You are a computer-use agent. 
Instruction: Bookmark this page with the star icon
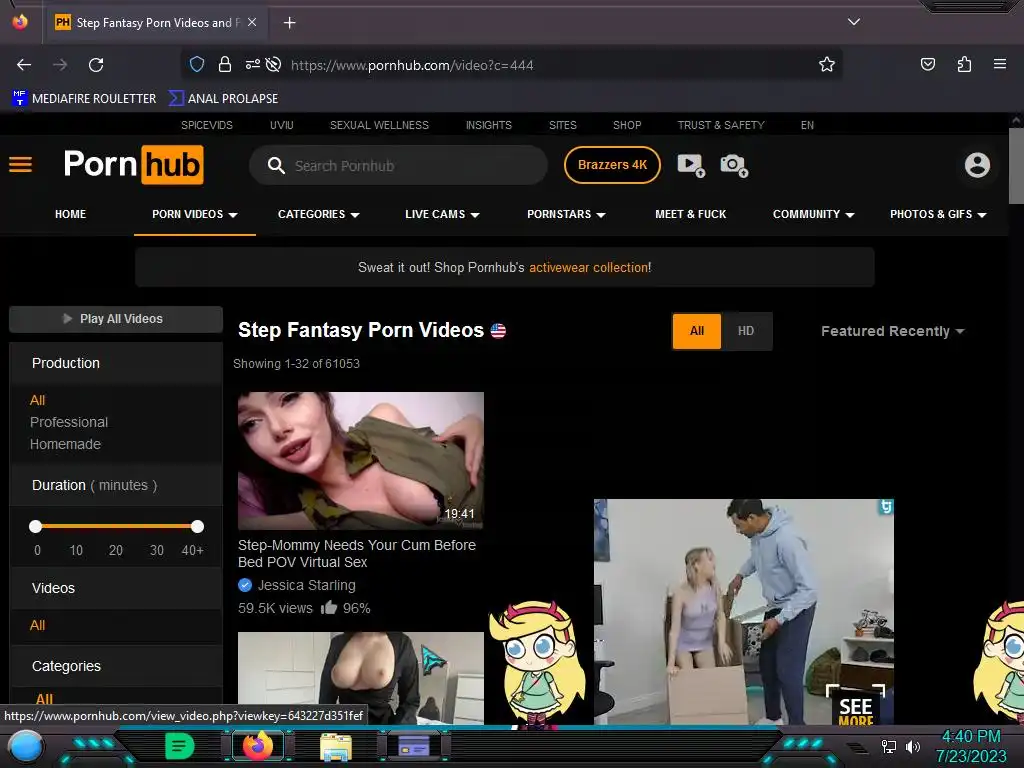(827, 64)
